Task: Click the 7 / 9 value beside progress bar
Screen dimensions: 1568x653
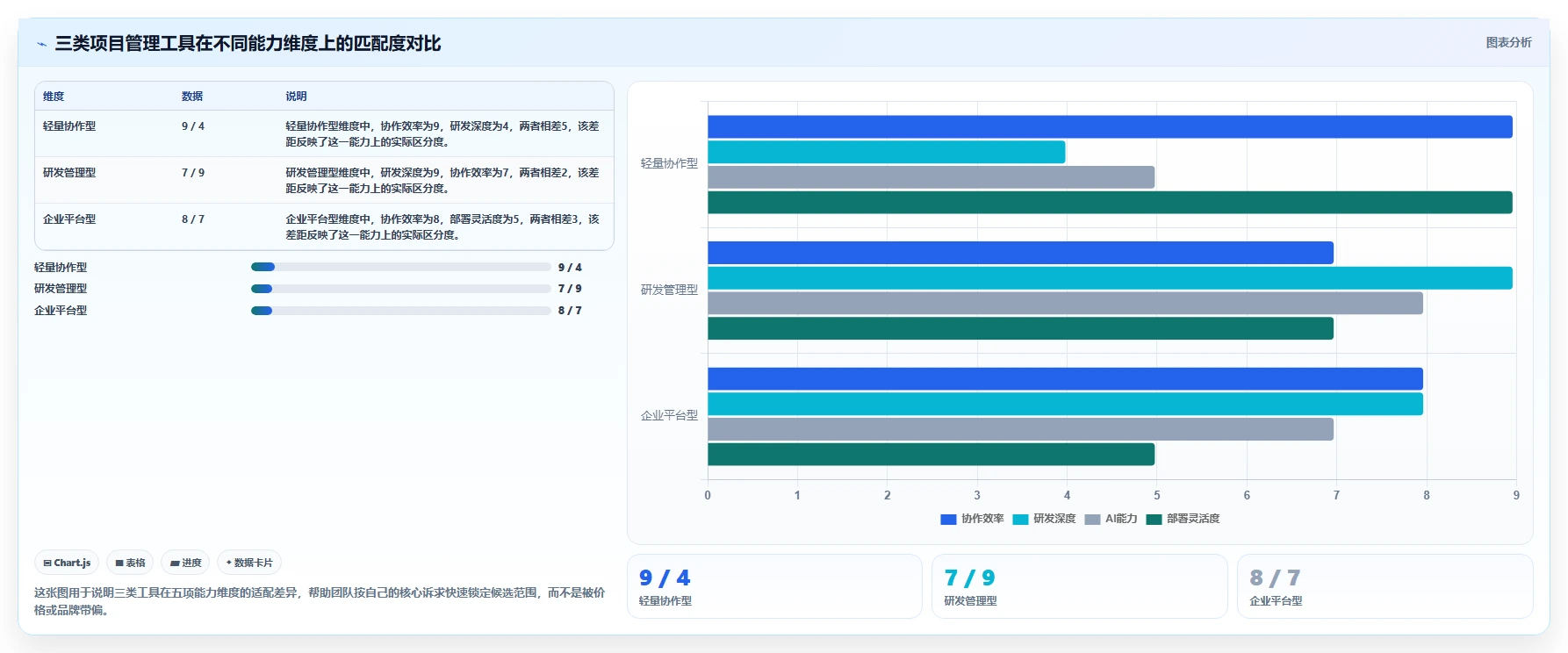Action: point(570,289)
